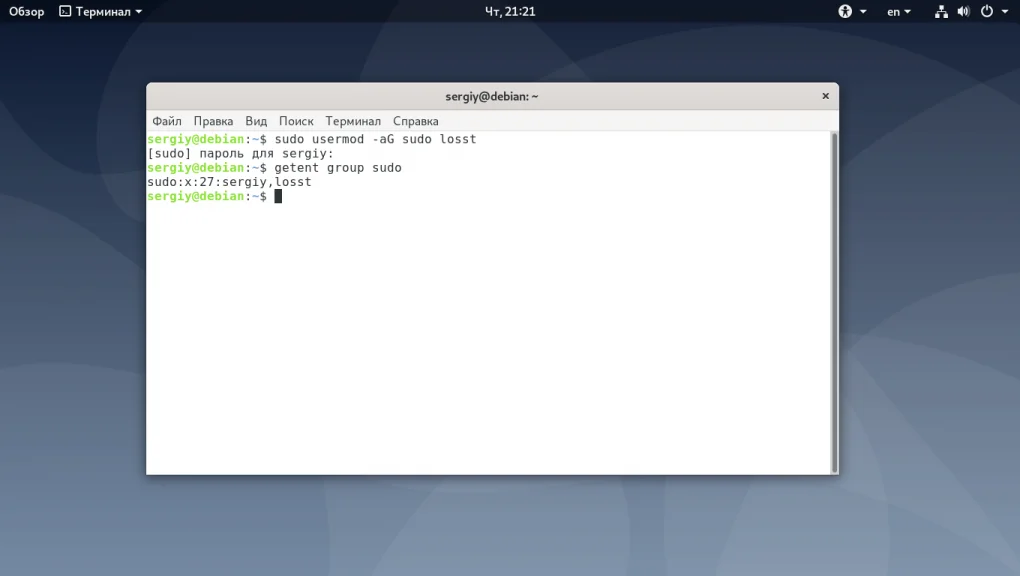1020x576 pixels.
Task: Open the Поиск menu
Action: click(296, 120)
